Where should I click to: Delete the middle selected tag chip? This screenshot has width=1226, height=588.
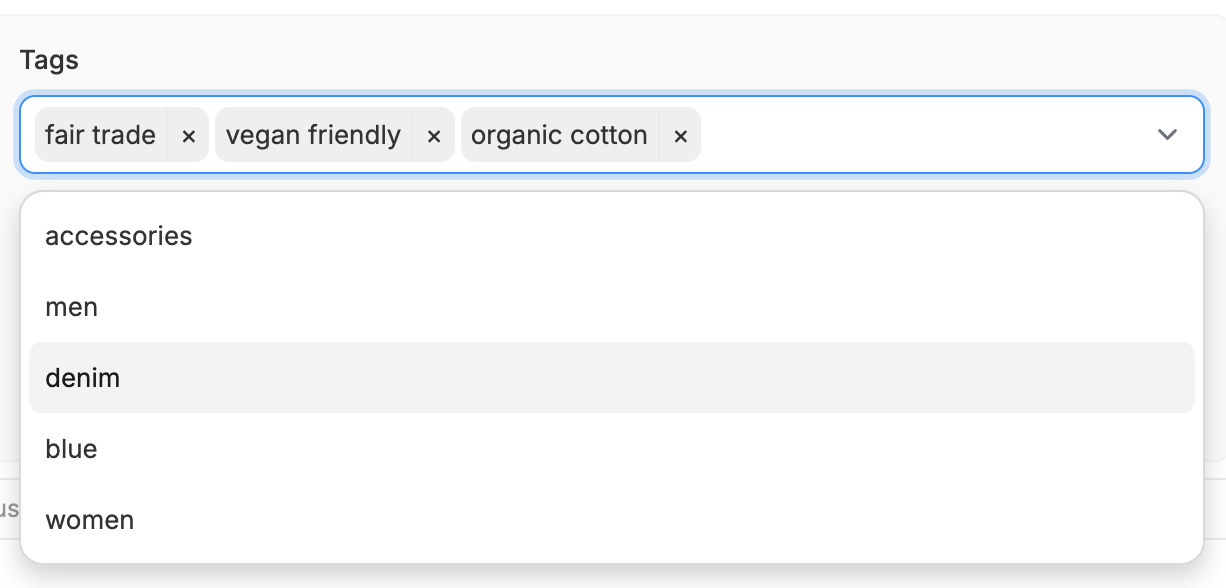coord(434,135)
